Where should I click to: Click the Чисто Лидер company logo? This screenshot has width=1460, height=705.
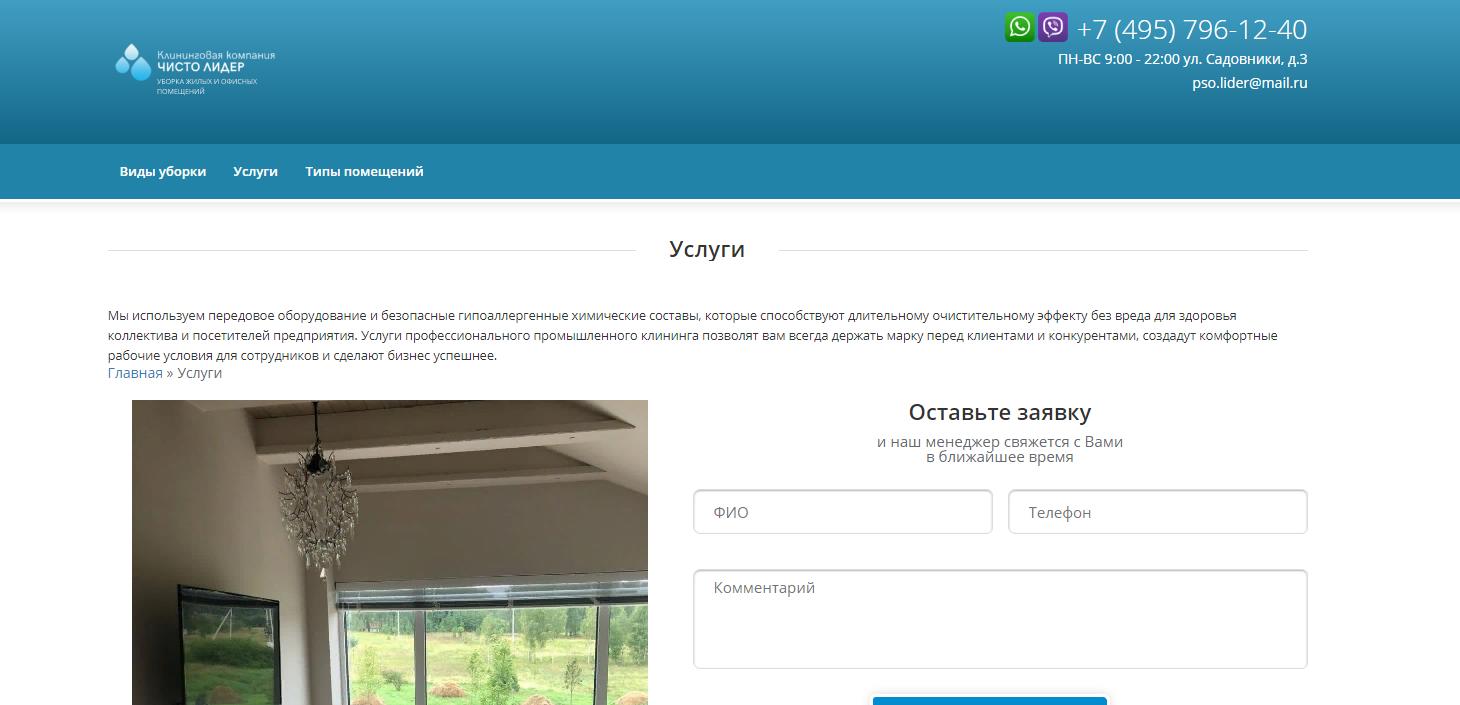(x=195, y=70)
